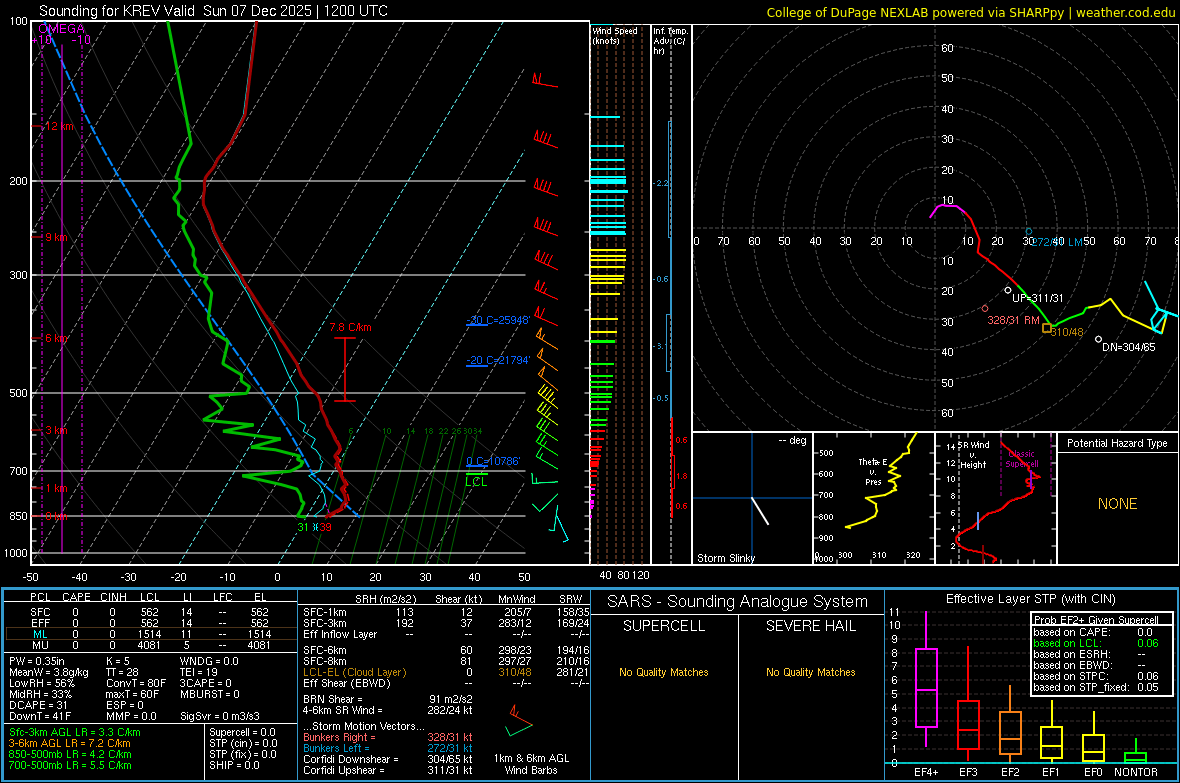The width and height of the screenshot is (1180, 783).
Task: Select the SFC parcel row
Action: 150,612
